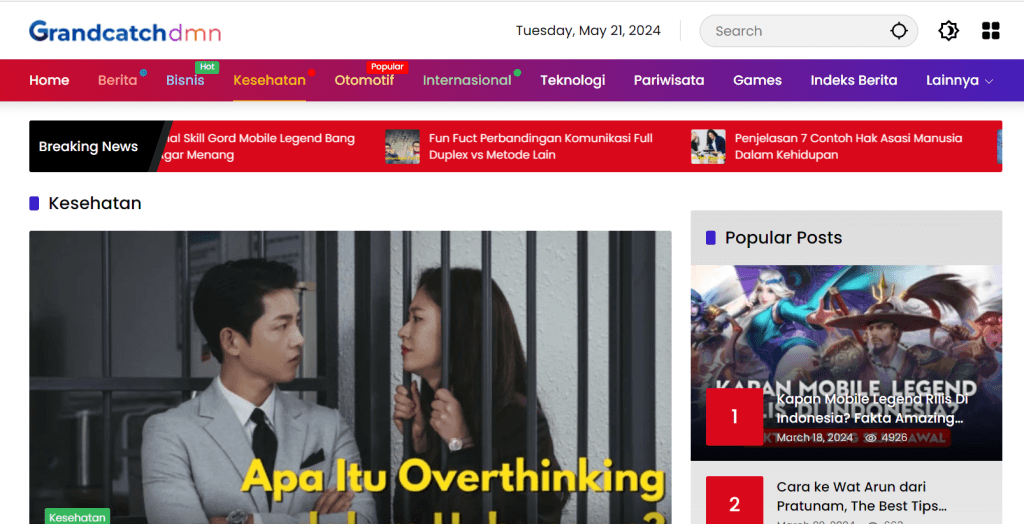Open the Internasional menu item
This screenshot has height=524, width=1024.
tap(467, 80)
